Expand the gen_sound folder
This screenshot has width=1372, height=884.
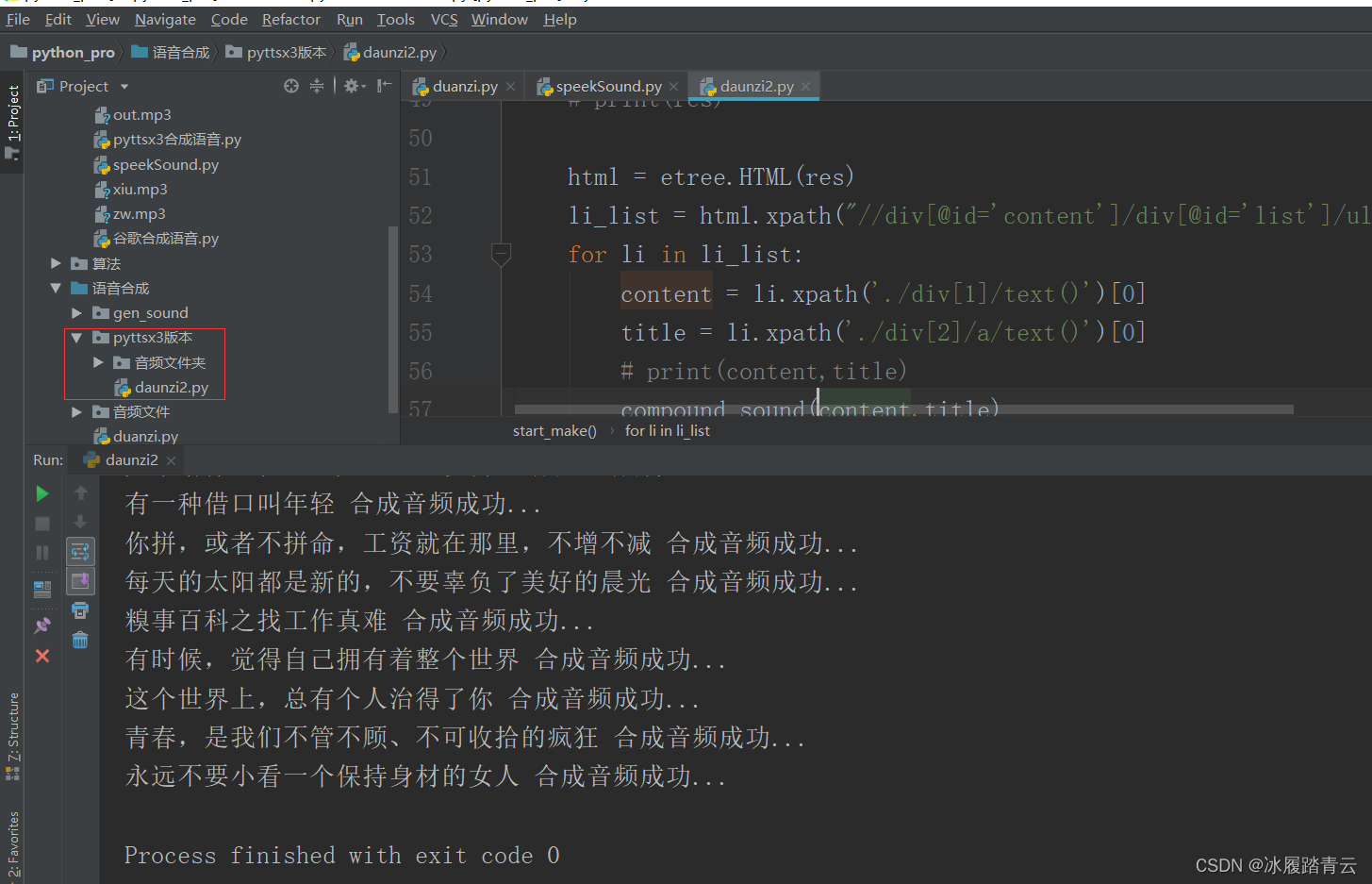[x=77, y=312]
